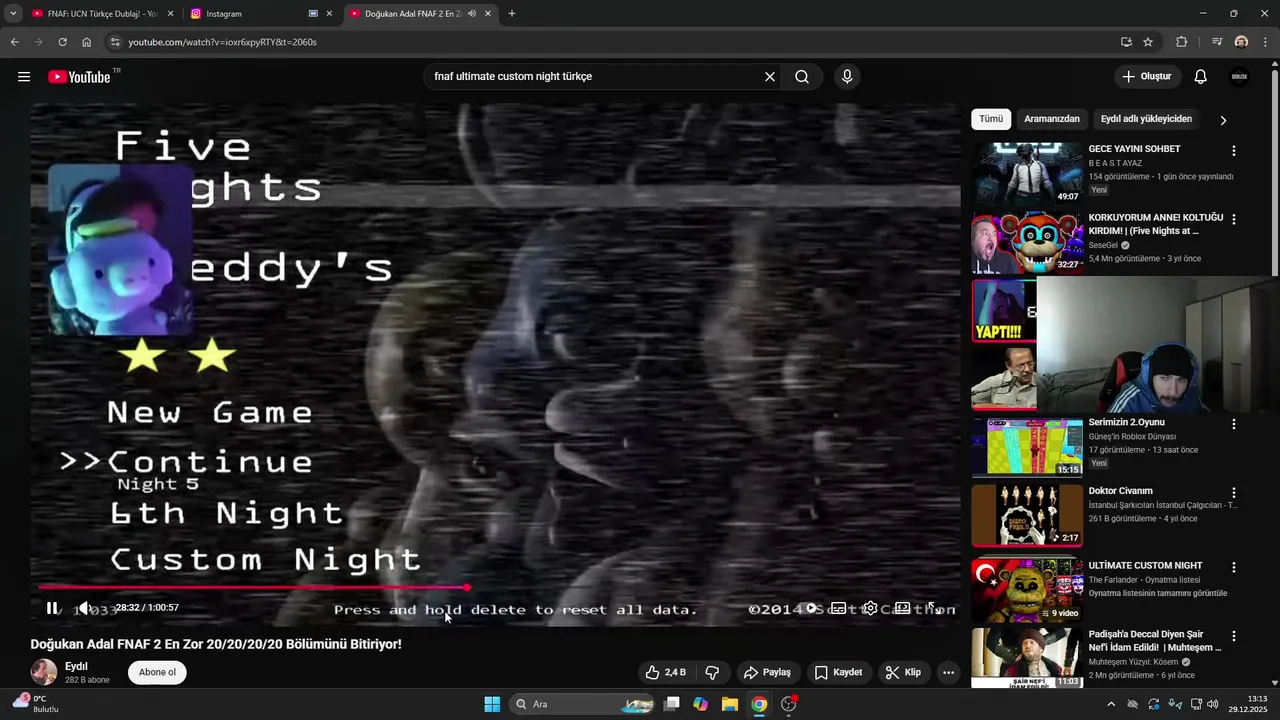Open options for Doktor Civanım video
Screen dimensions: 1280x720
click(1233, 493)
